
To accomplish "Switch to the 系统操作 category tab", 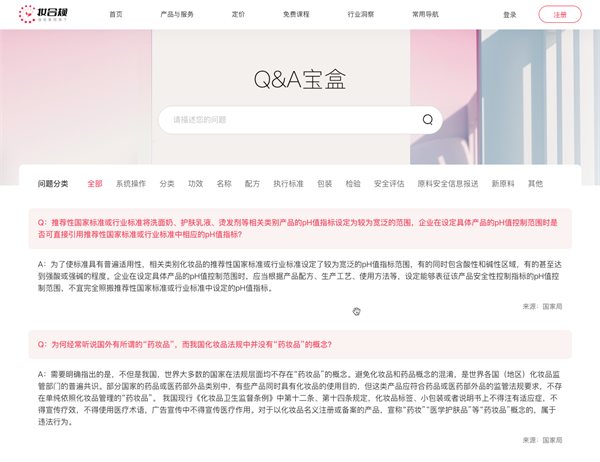I will 131,184.
